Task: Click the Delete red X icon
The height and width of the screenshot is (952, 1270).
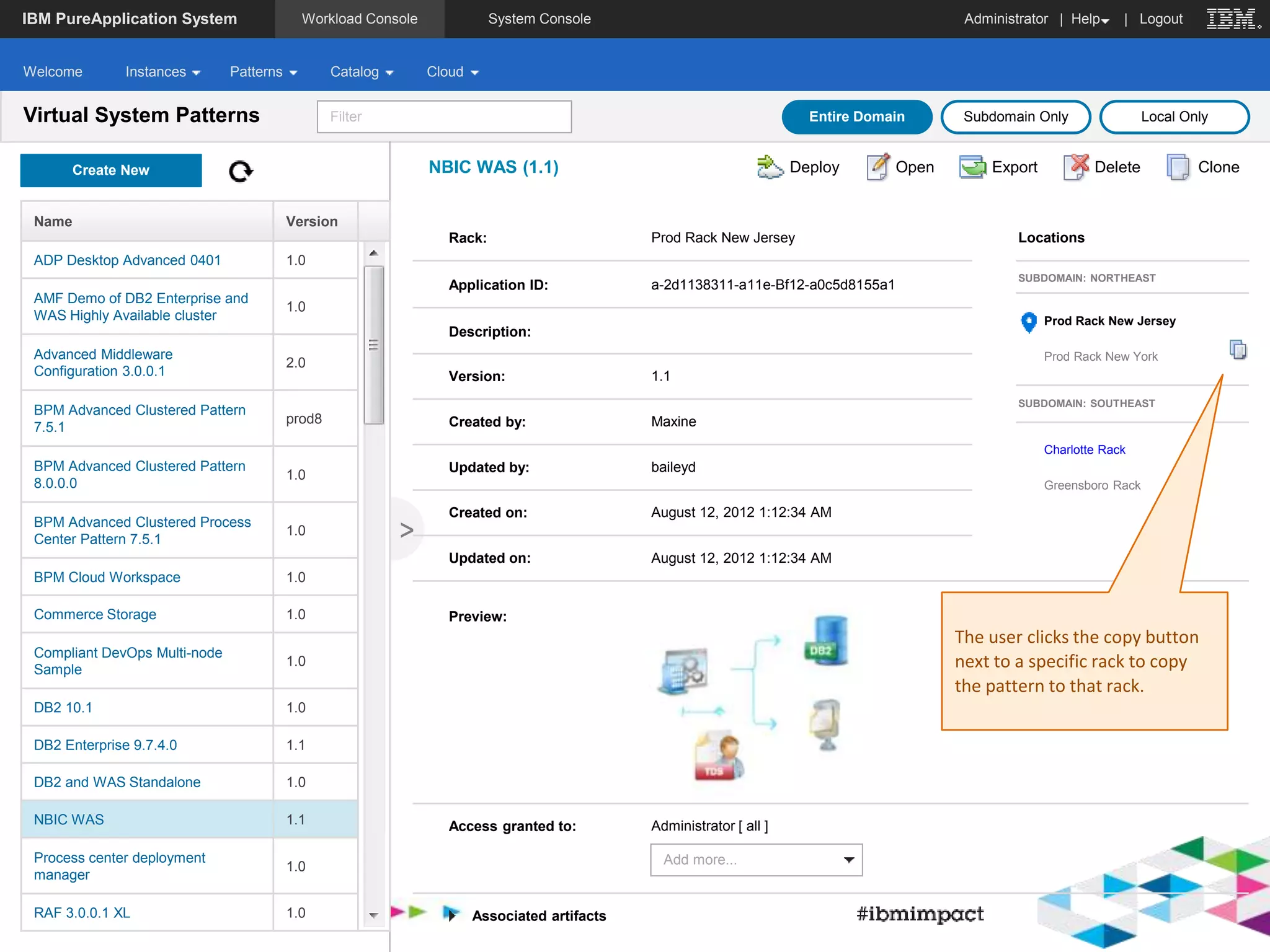Action: click(x=1077, y=167)
